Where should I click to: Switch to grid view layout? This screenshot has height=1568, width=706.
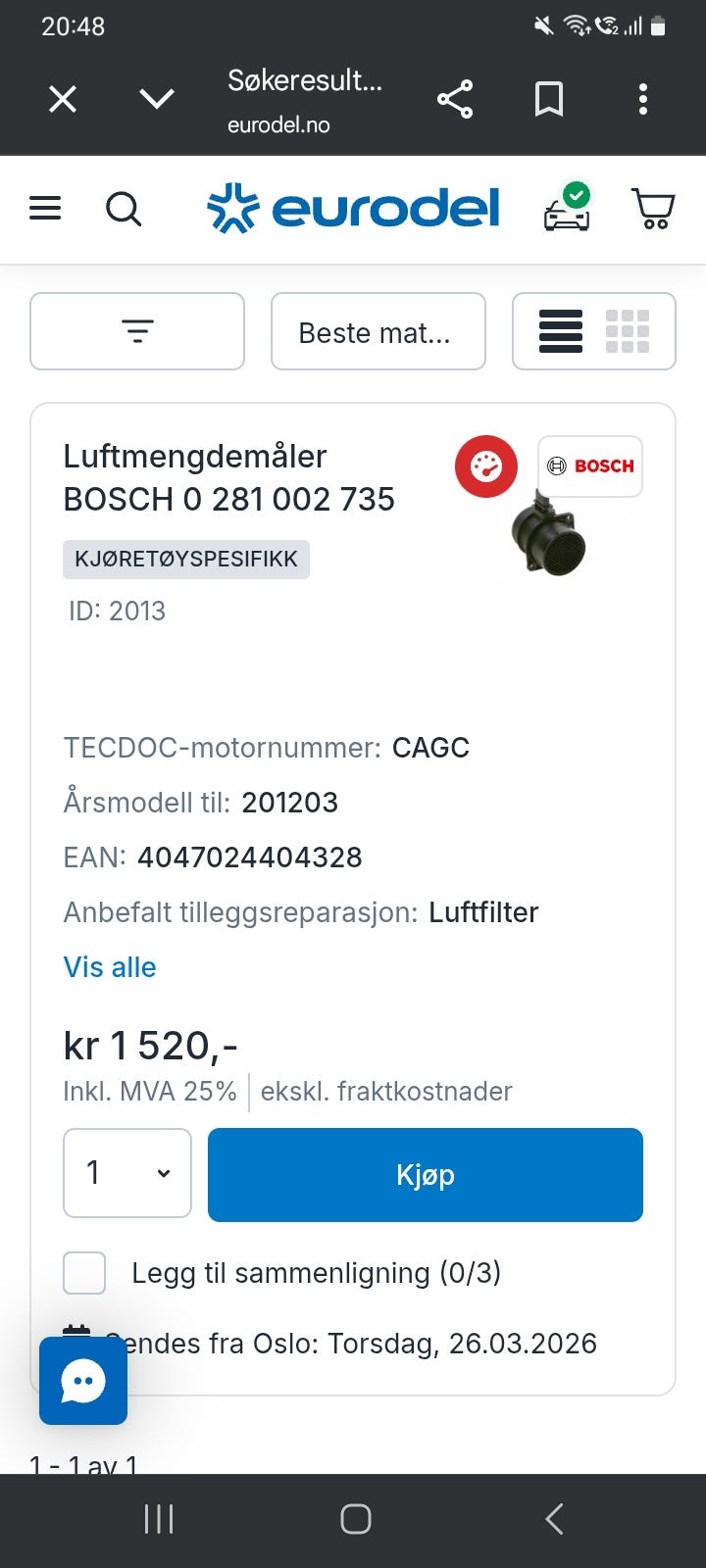click(x=628, y=331)
